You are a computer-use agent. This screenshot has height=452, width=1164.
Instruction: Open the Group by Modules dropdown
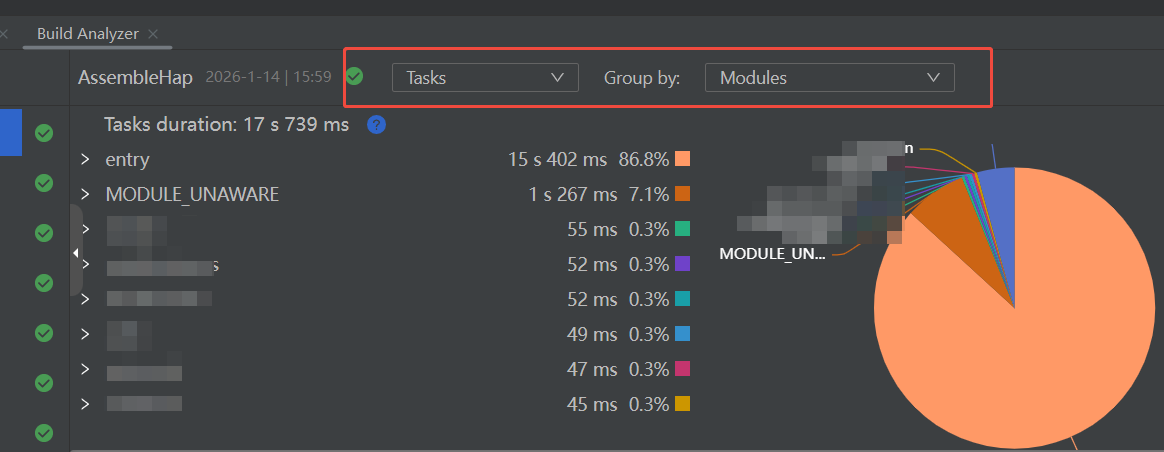click(x=829, y=77)
